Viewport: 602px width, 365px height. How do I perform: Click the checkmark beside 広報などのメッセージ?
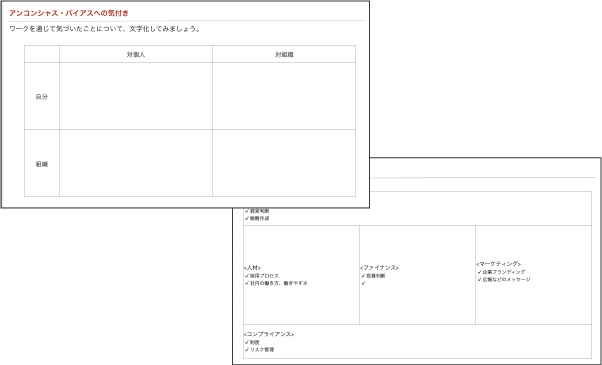point(480,279)
